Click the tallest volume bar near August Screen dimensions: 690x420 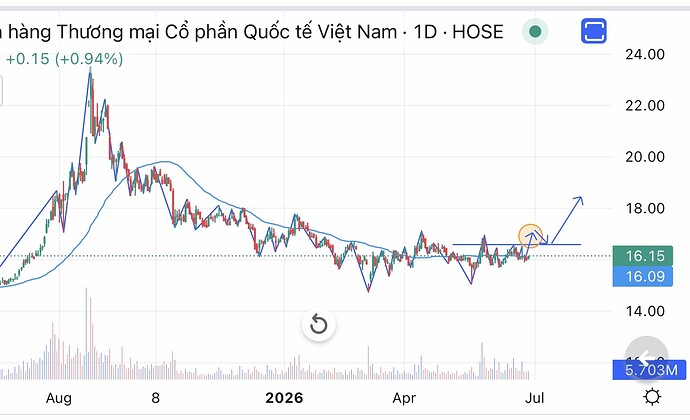86,333
